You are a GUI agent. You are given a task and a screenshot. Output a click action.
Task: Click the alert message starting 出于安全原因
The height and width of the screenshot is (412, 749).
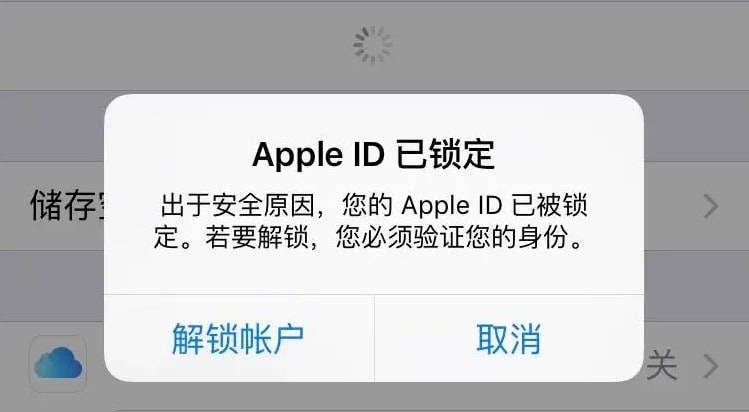[x=370, y=221]
